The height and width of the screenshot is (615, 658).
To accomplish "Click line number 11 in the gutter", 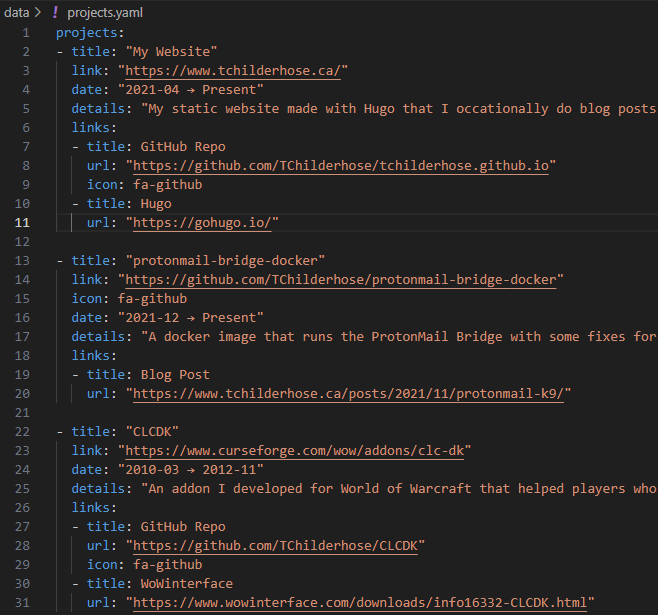I will (22, 223).
